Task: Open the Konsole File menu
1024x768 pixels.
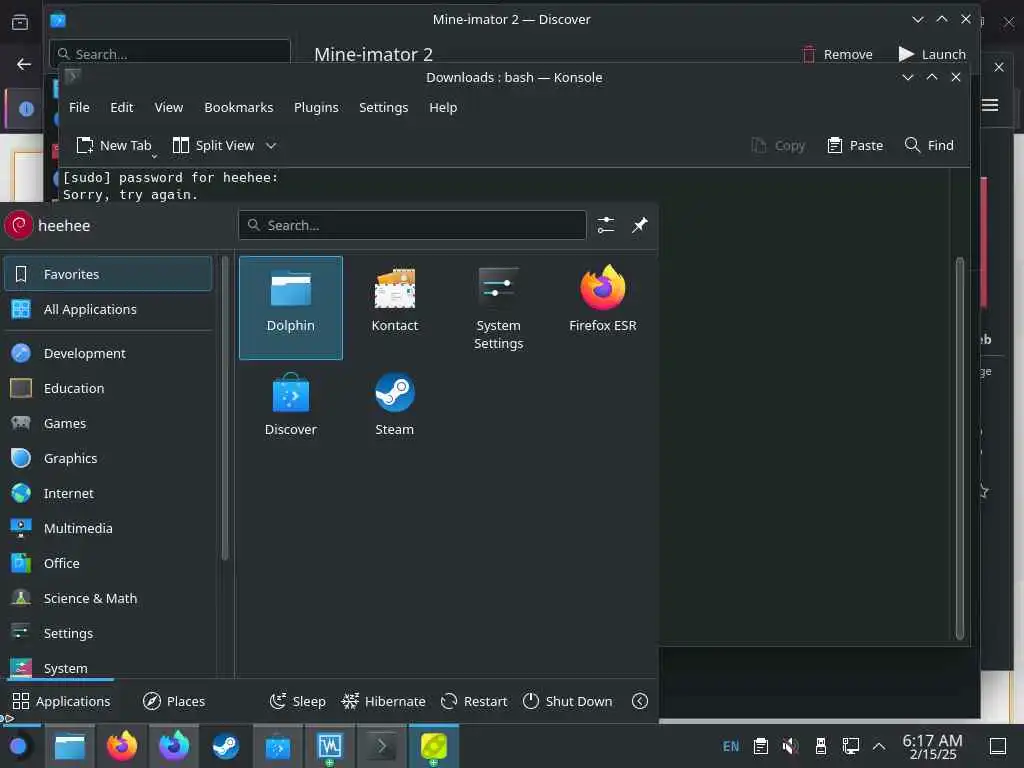Action: pyautogui.click(x=79, y=108)
